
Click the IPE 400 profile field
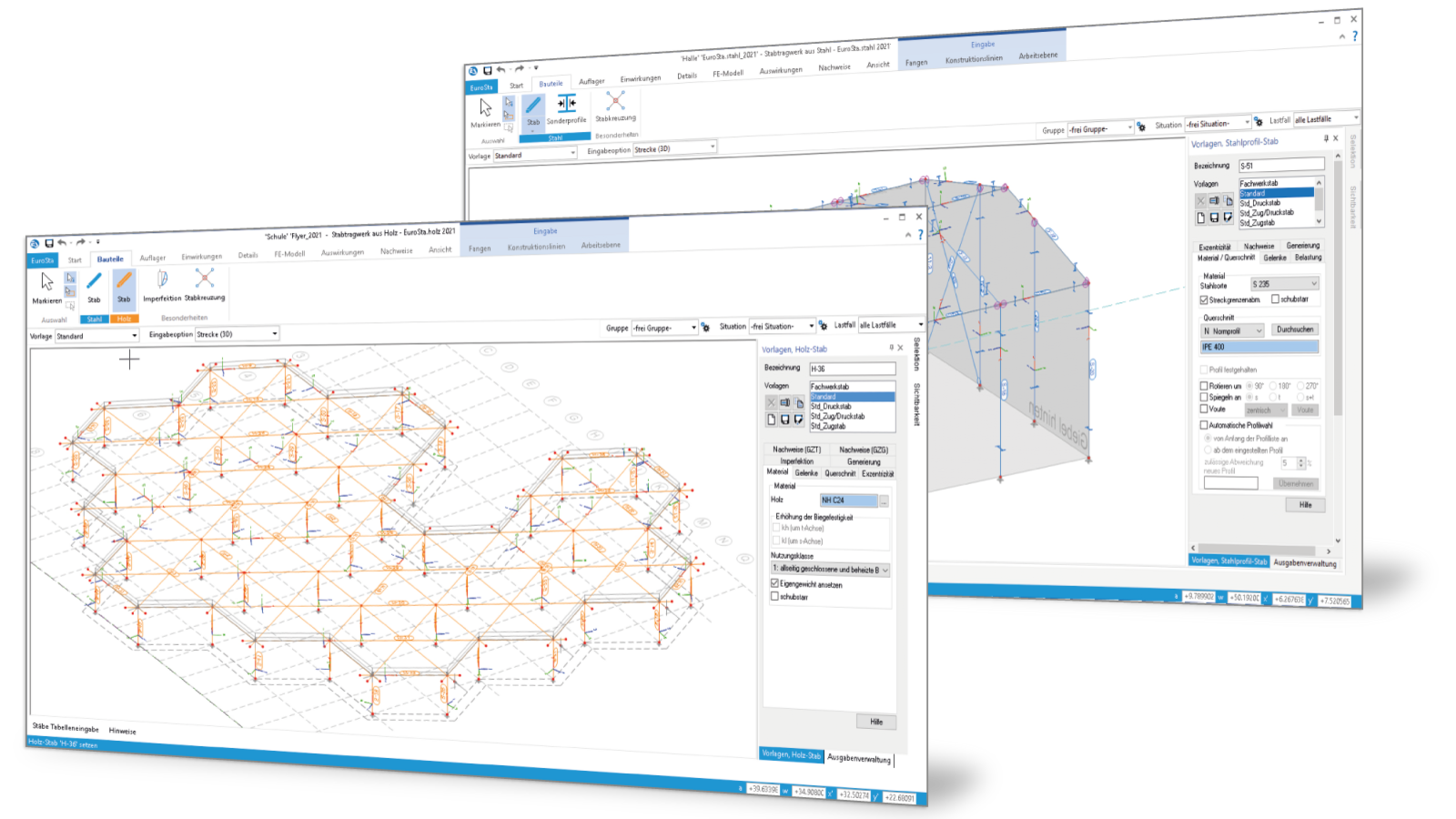pyautogui.click(x=1259, y=347)
